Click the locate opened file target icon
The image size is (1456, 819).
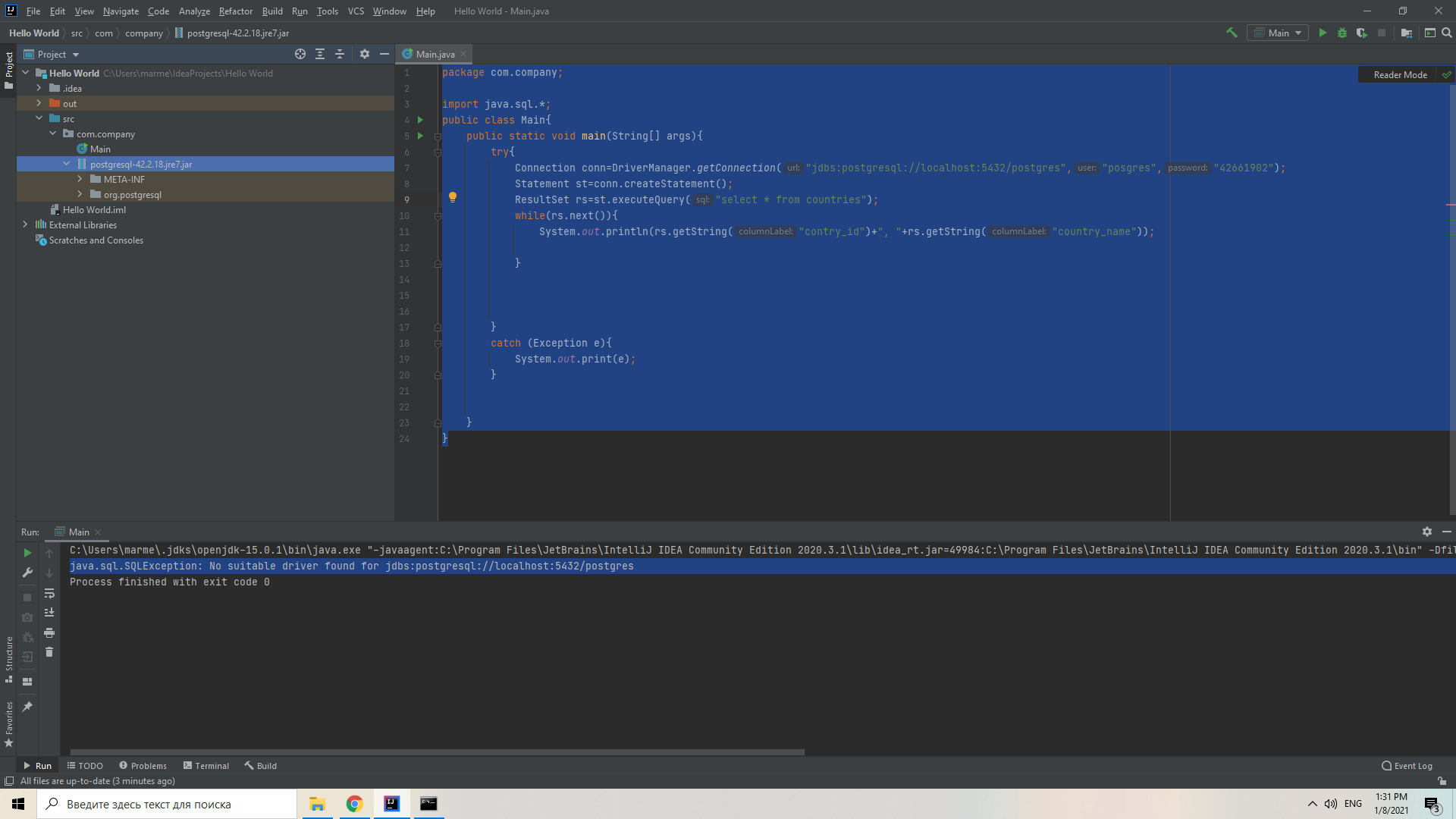click(300, 54)
